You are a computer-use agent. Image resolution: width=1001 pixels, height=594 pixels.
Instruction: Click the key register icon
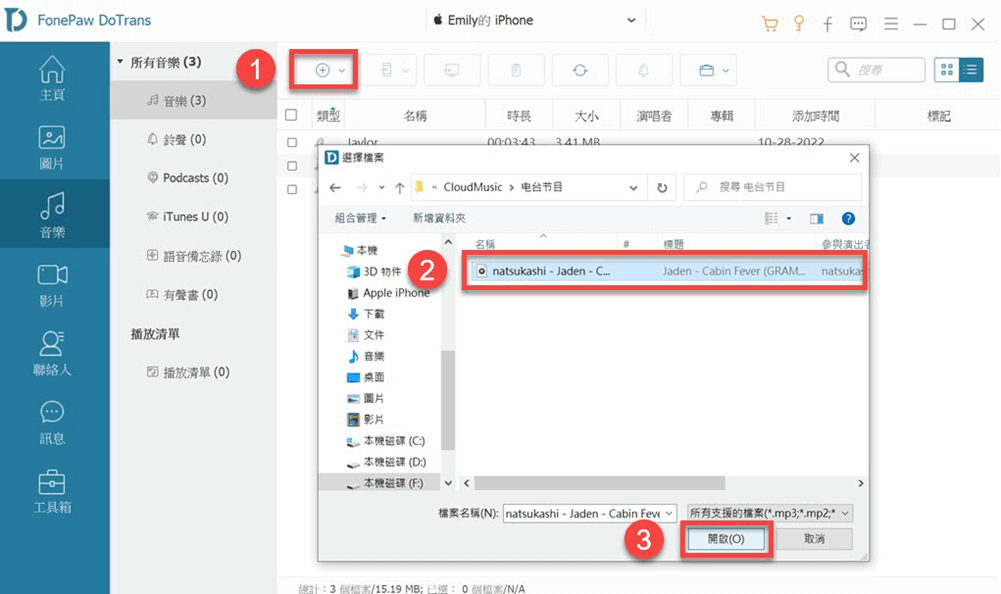pos(799,24)
